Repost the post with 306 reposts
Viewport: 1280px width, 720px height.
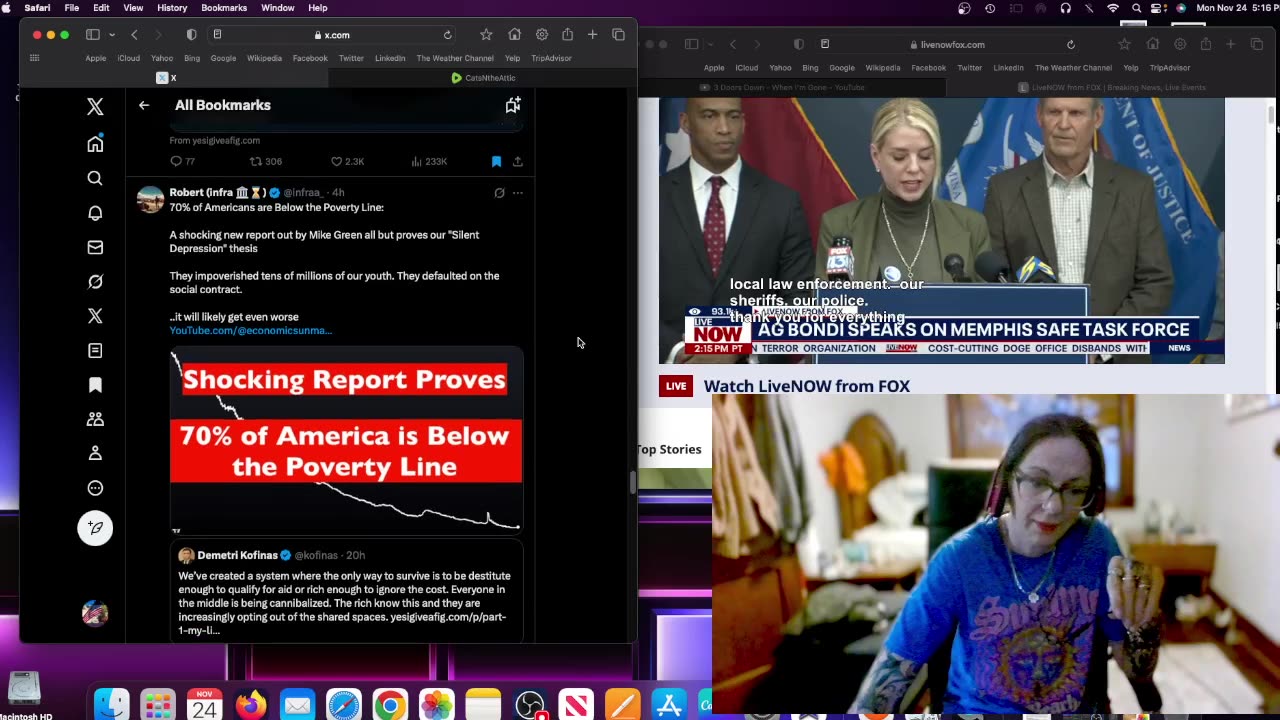pos(256,161)
